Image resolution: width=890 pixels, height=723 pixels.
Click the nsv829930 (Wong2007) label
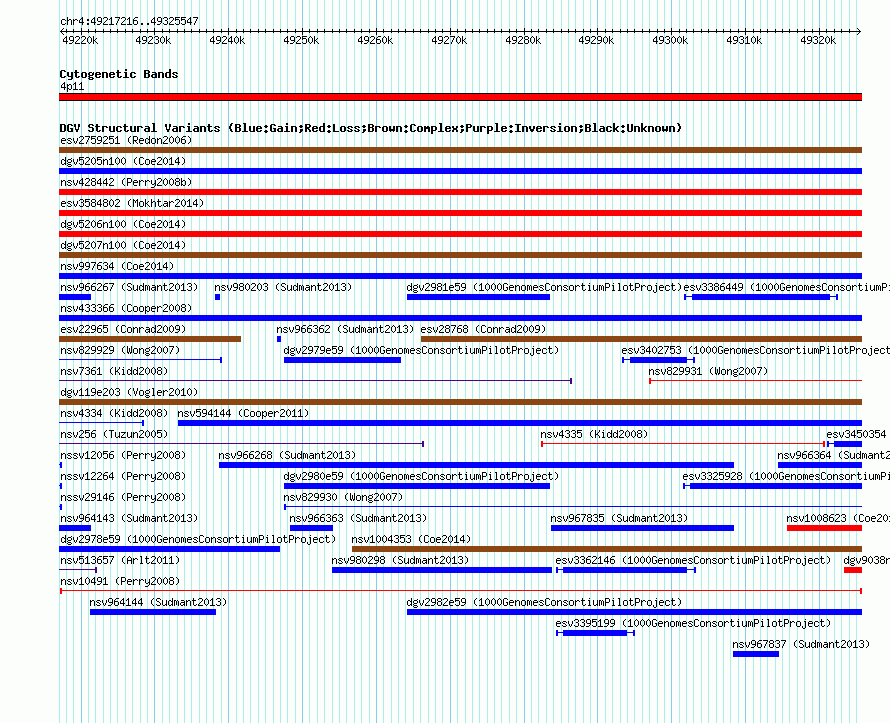343,497
